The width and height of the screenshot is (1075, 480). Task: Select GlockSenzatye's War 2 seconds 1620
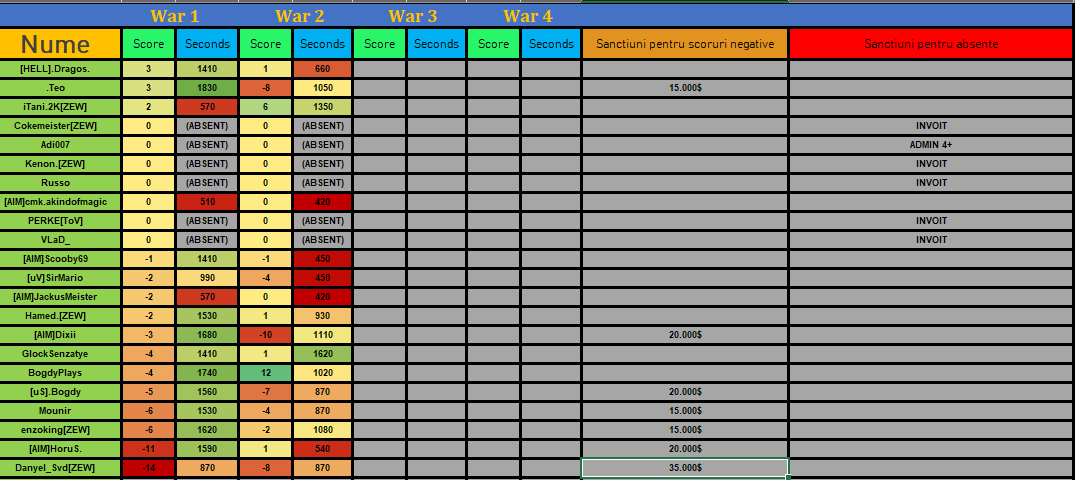(322, 354)
